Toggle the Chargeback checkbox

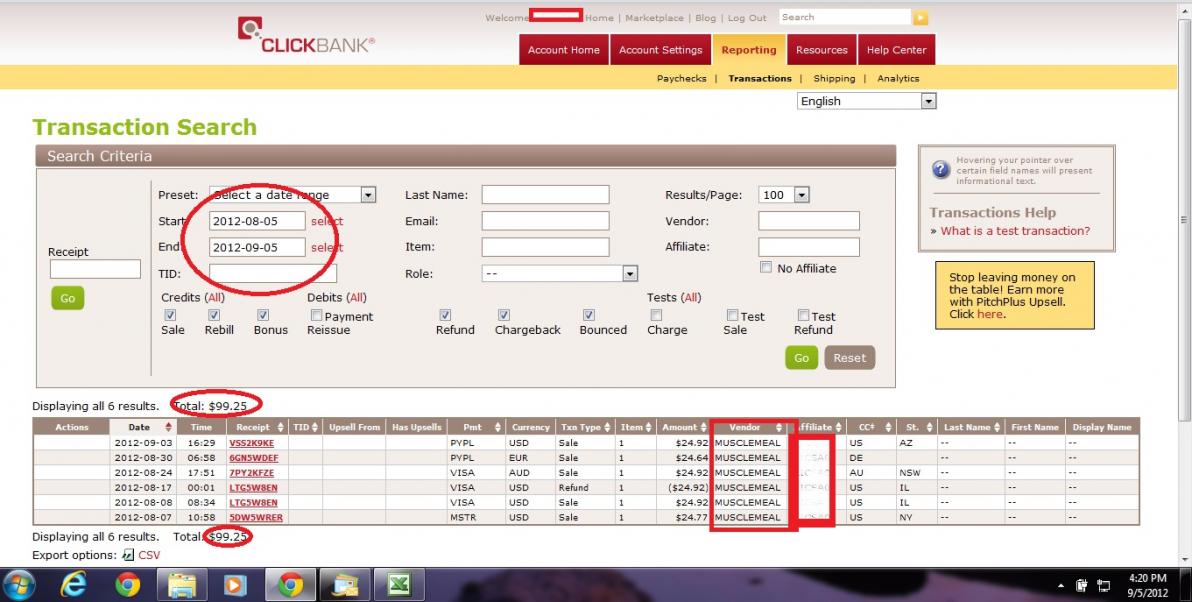(504, 315)
